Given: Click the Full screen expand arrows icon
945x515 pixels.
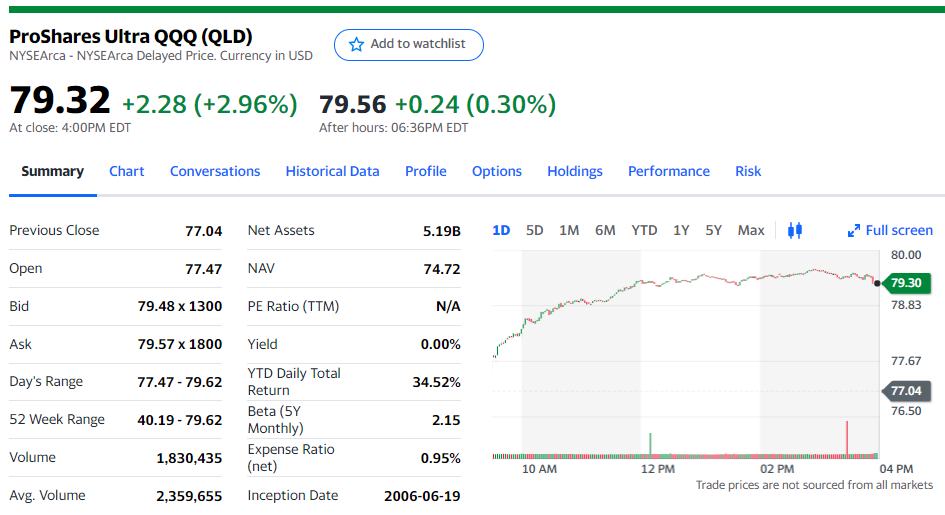Looking at the screenshot, I should coord(853,231).
